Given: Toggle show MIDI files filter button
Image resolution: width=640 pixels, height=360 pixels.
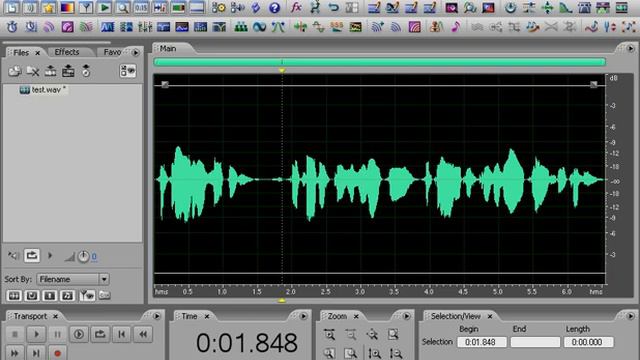Looking at the screenshot, I should coord(67,295).
